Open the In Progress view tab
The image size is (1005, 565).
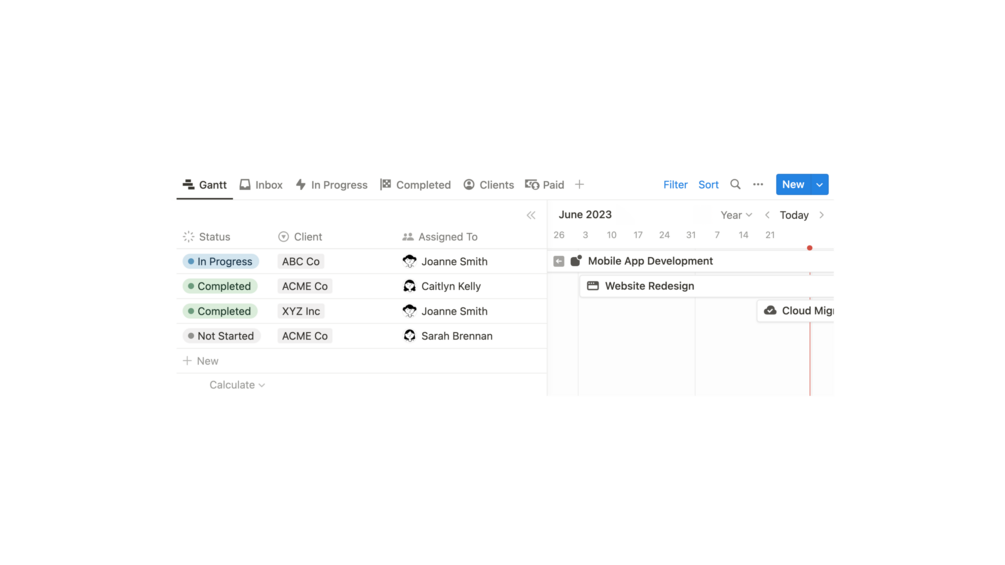(x=331, y=184)
